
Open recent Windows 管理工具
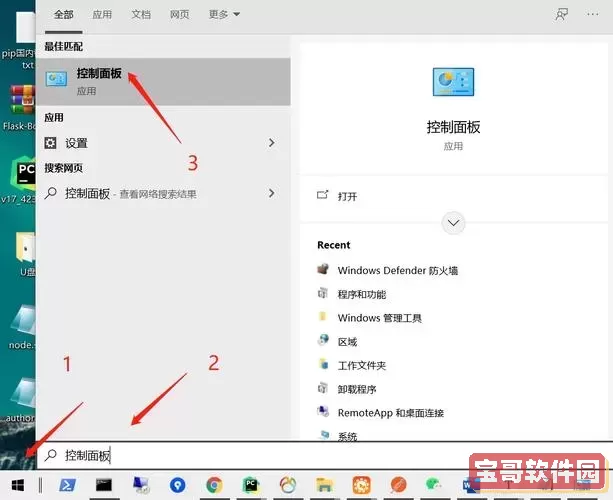pos(380,318)
